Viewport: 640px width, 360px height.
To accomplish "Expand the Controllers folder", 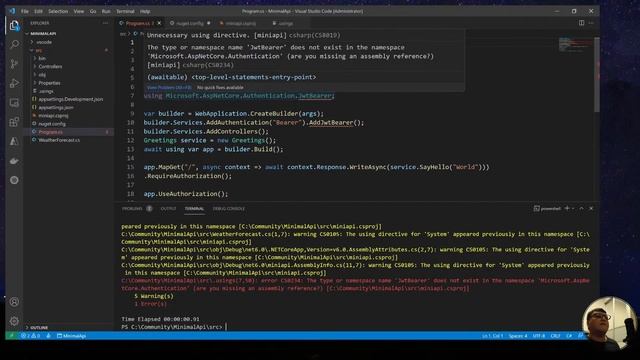I will click(69, 67).
